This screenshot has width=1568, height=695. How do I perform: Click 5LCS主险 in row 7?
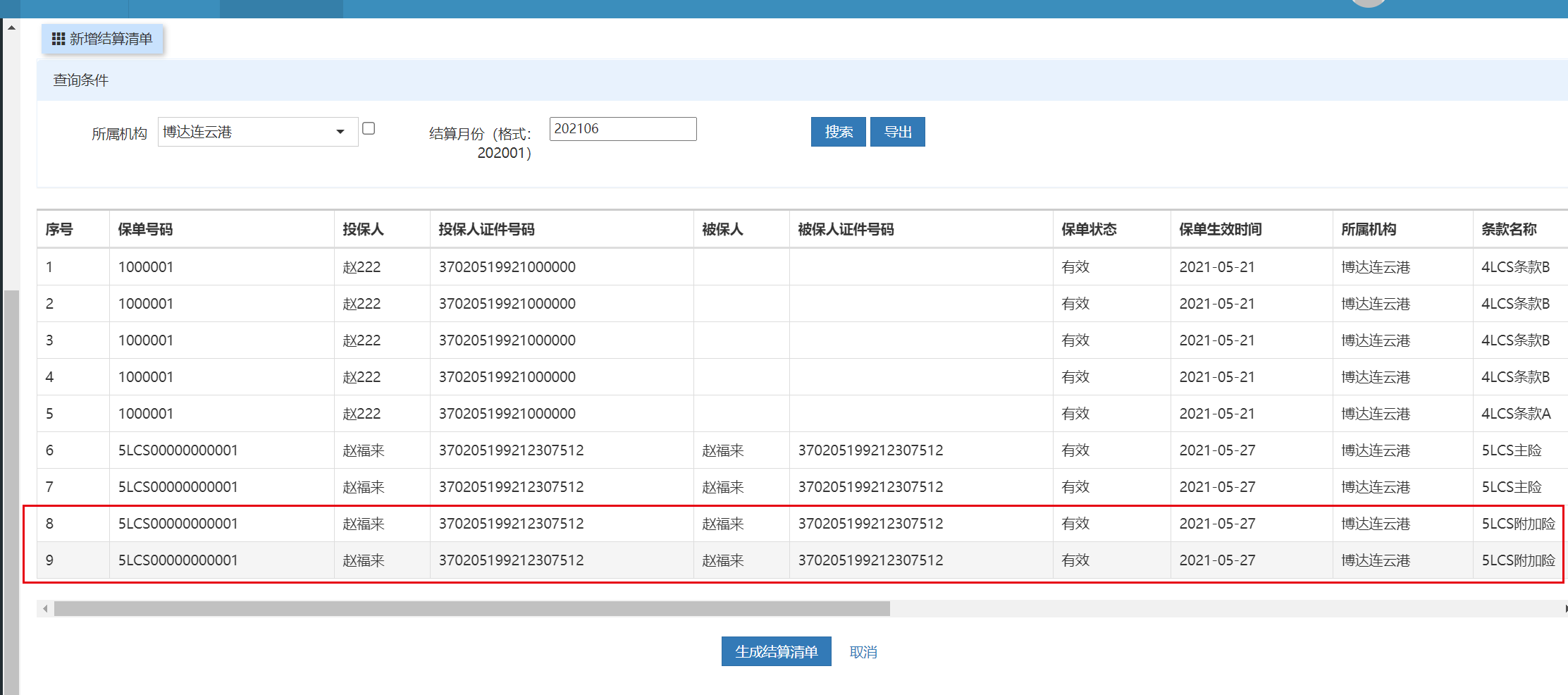click(x=1512, y=487)
